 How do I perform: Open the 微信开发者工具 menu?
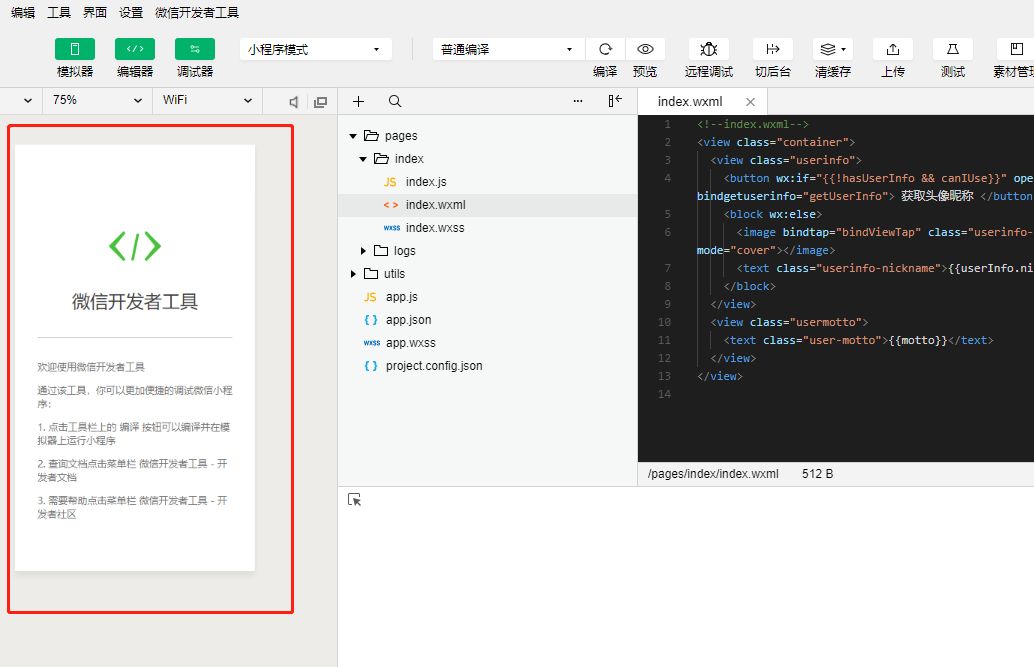197,13
